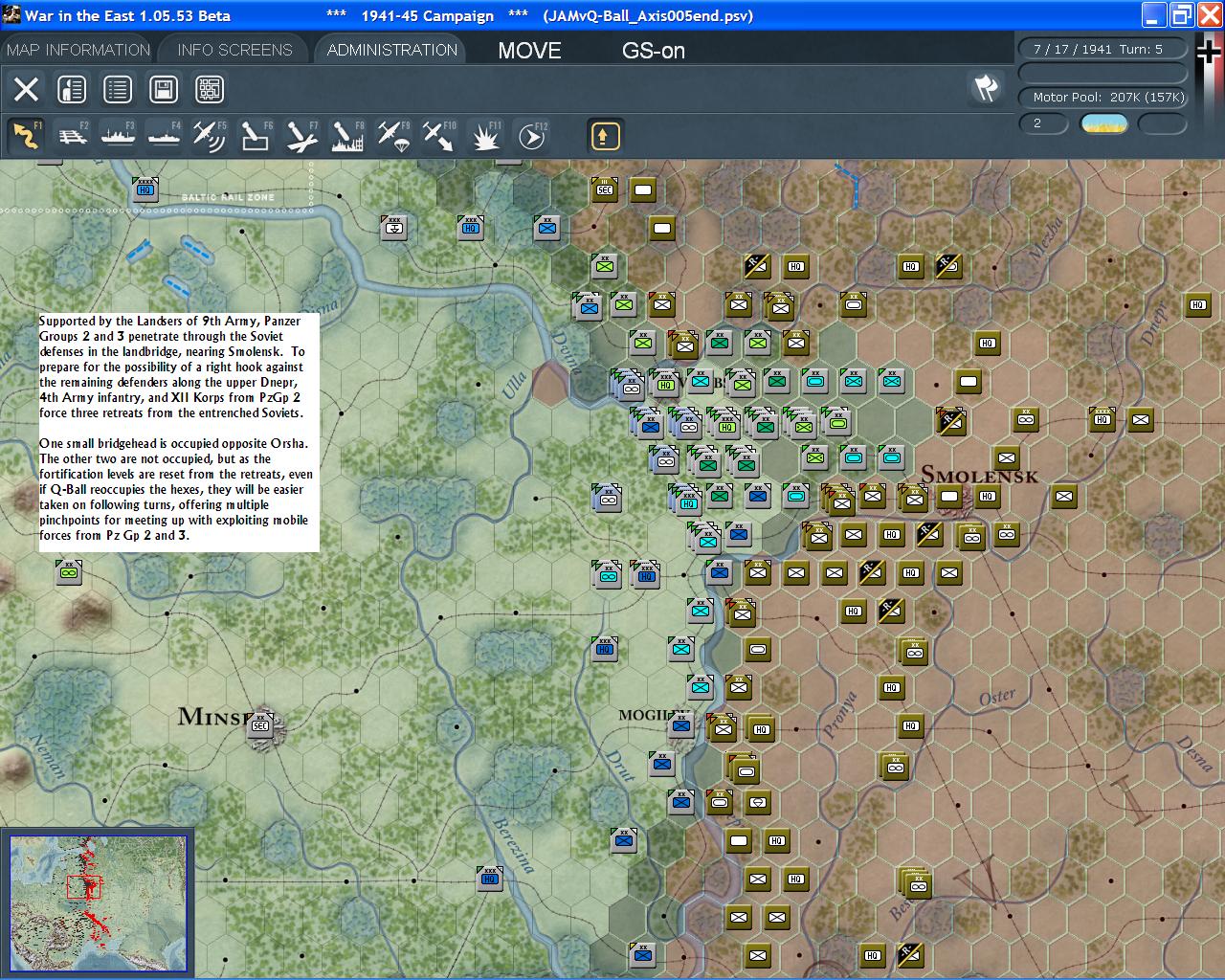1225x980 pixels.
Task: Click the F12 end turn arrow icon
Action: pos(531,136)
